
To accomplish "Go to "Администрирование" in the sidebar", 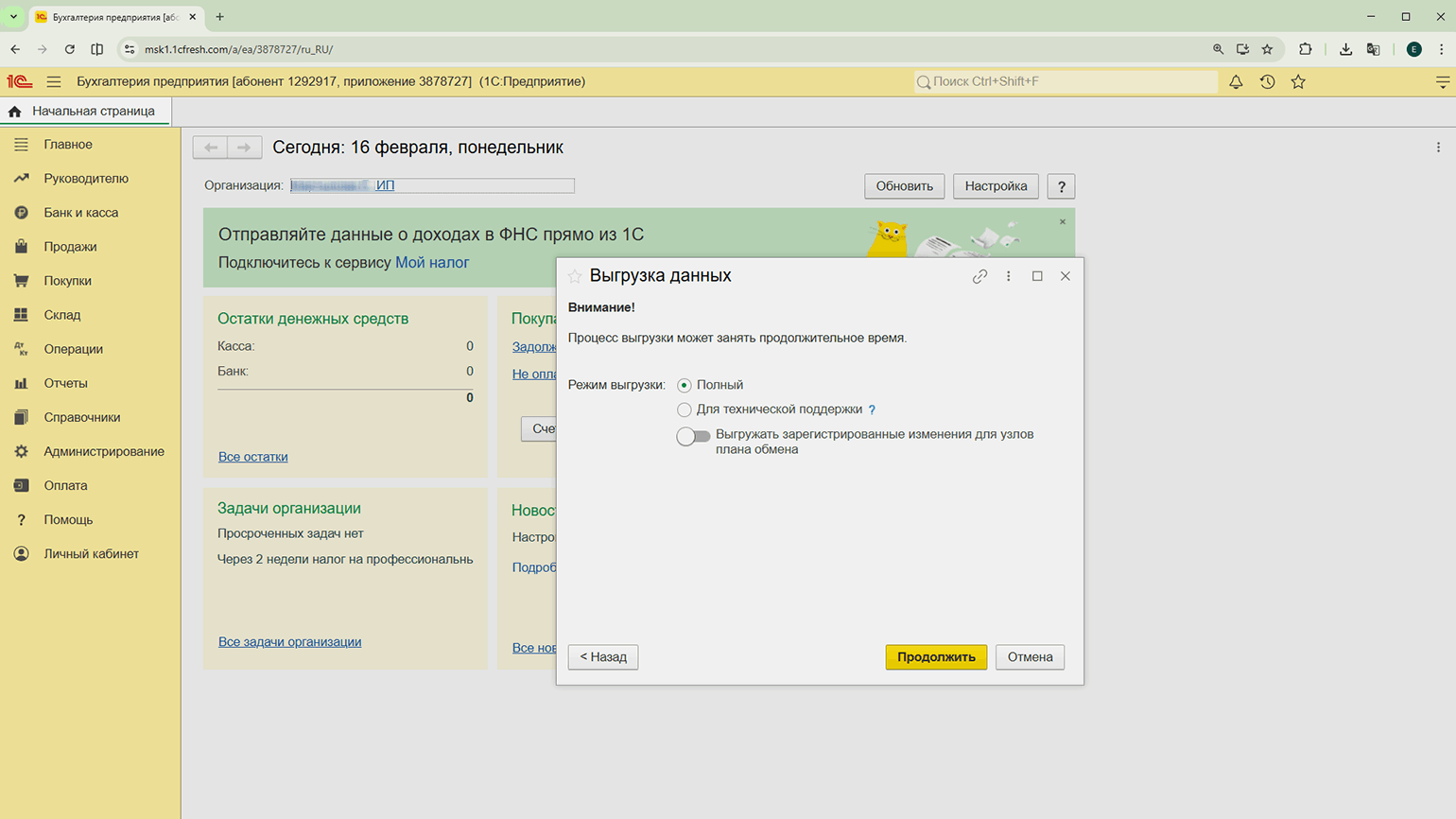I will coord(103,451).
